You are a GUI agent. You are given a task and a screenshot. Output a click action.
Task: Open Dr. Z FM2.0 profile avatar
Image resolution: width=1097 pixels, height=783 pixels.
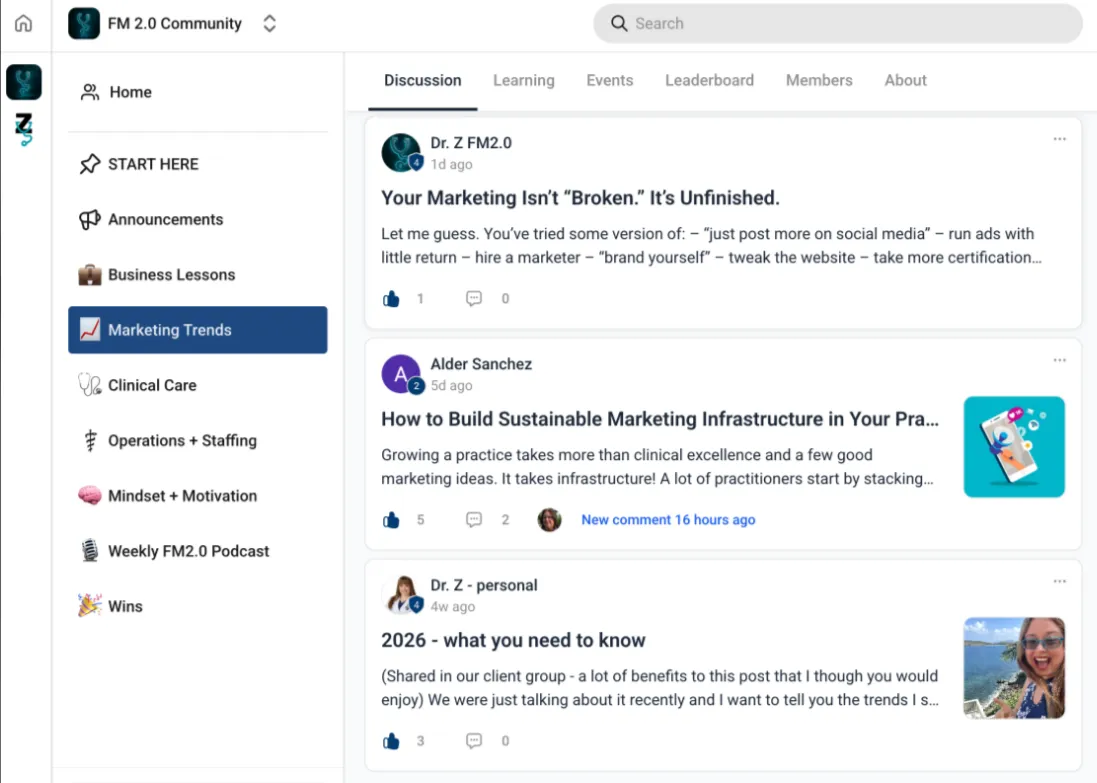[x=401, y=153]
